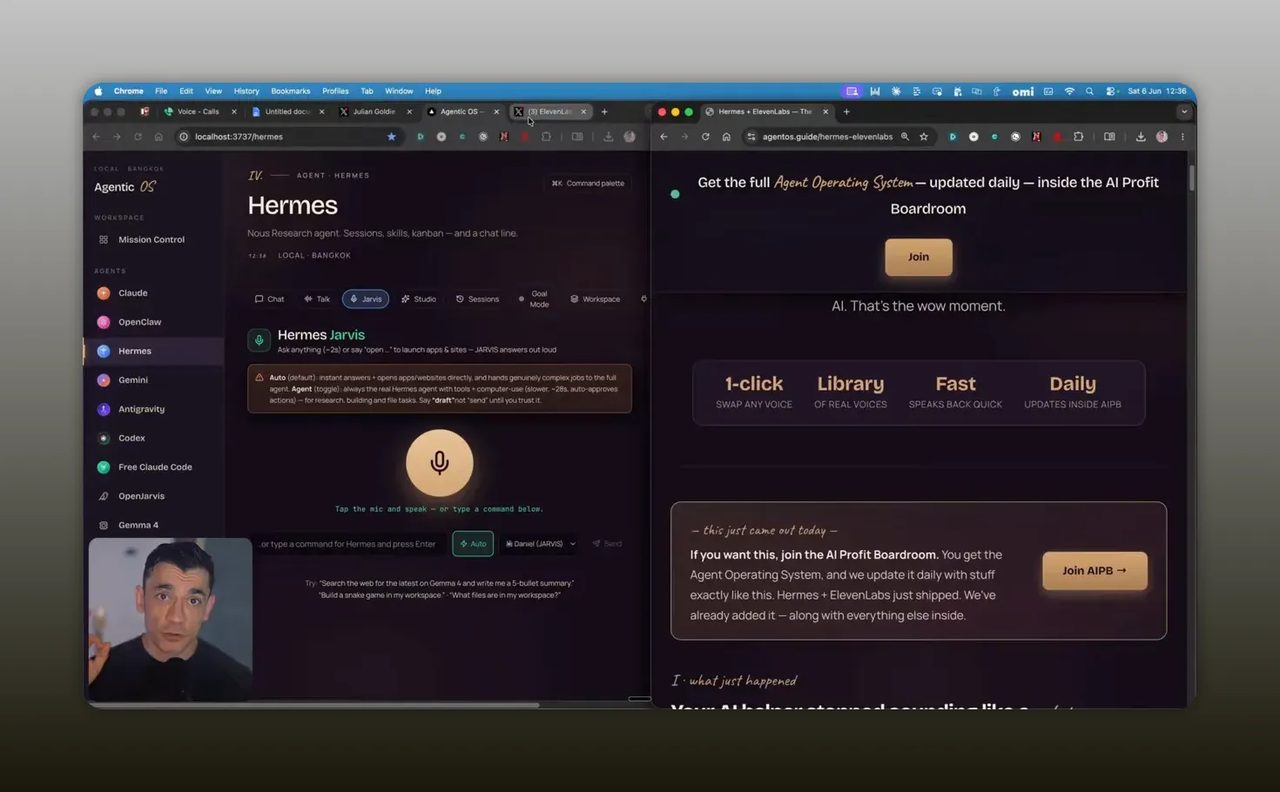Screen dimensions: 1280x792
Task: Open the Bookmarks menu in menu bar
Action: [x=290, y=91]
